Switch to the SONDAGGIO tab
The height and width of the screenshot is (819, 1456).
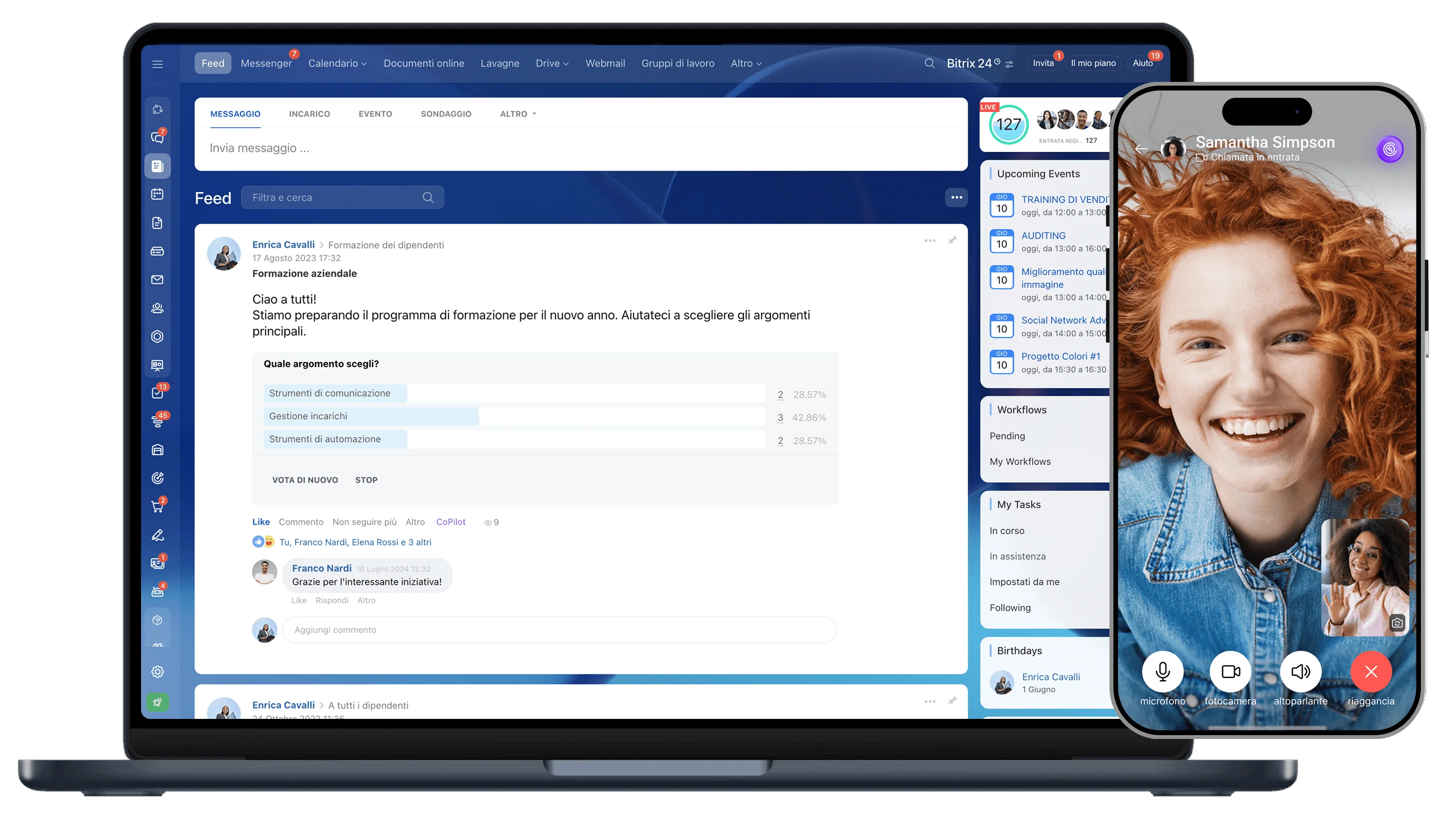click(x=446, y=114)
